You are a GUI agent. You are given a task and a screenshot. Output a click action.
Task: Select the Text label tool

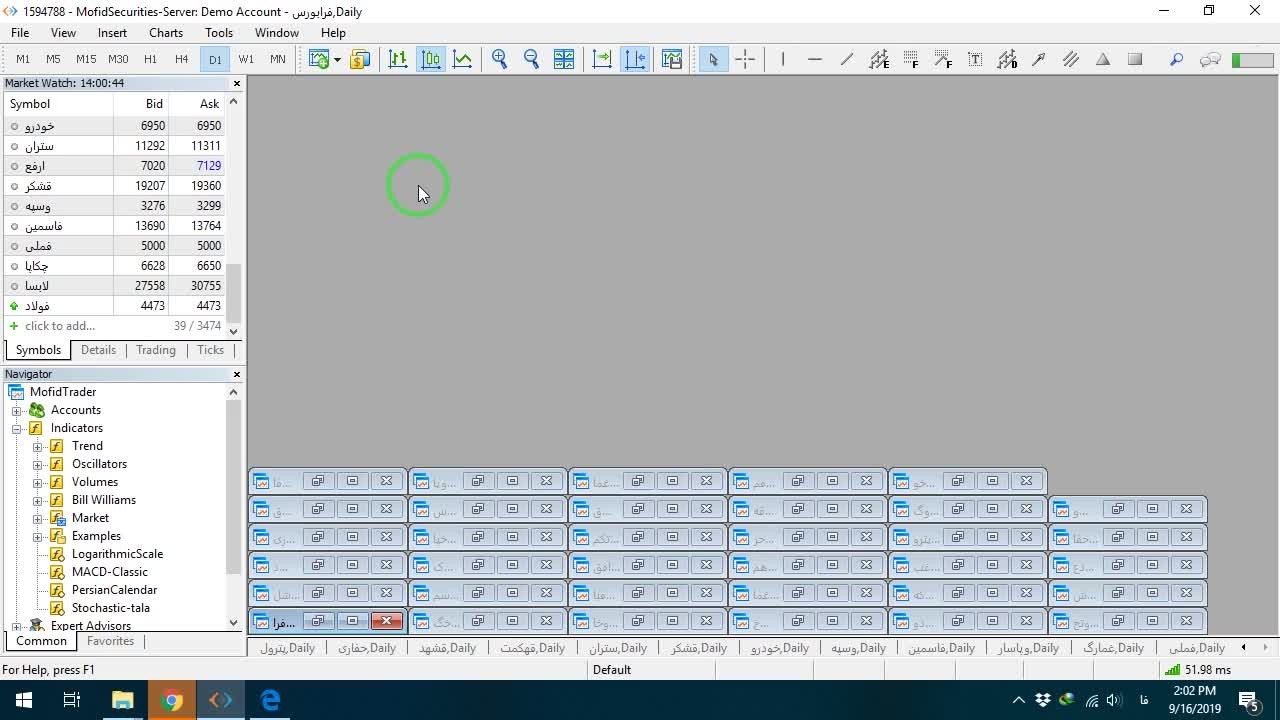coord(975,59)
